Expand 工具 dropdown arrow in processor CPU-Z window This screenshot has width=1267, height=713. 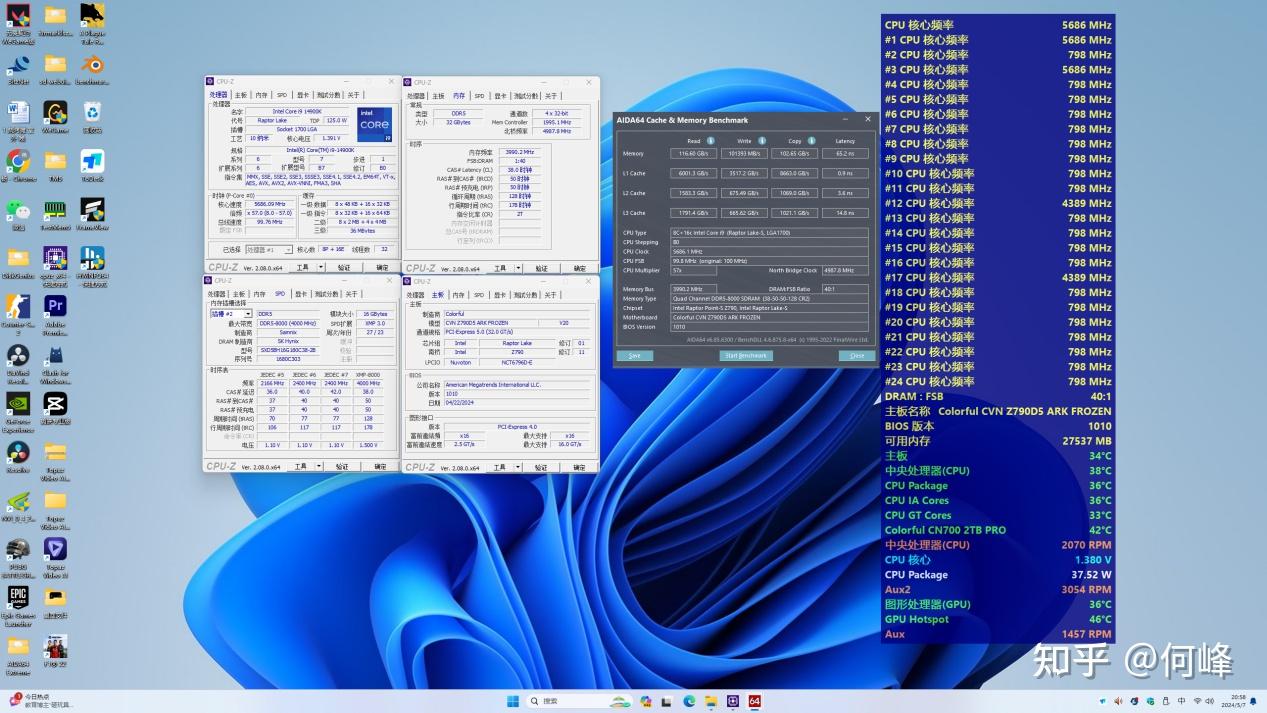(321, 268)
